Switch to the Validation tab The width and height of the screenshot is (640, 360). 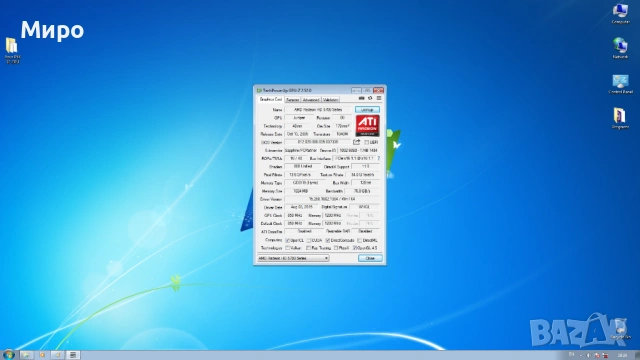coord(331,100)
